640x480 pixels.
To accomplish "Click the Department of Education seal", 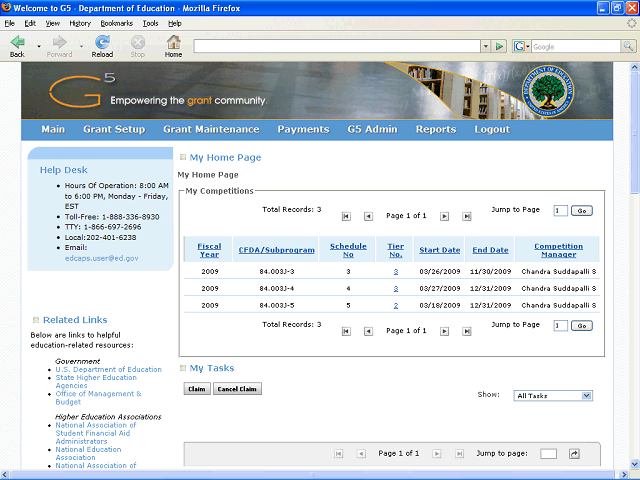I will click(x=548, y=91).
